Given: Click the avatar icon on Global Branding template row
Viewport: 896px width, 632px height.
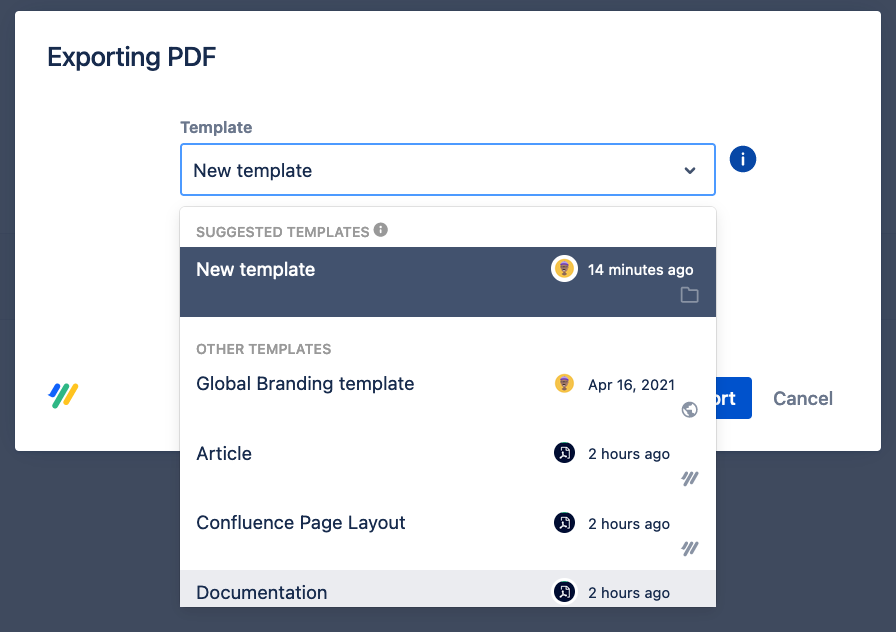Looking at the screenshot, I should point(564,384).
